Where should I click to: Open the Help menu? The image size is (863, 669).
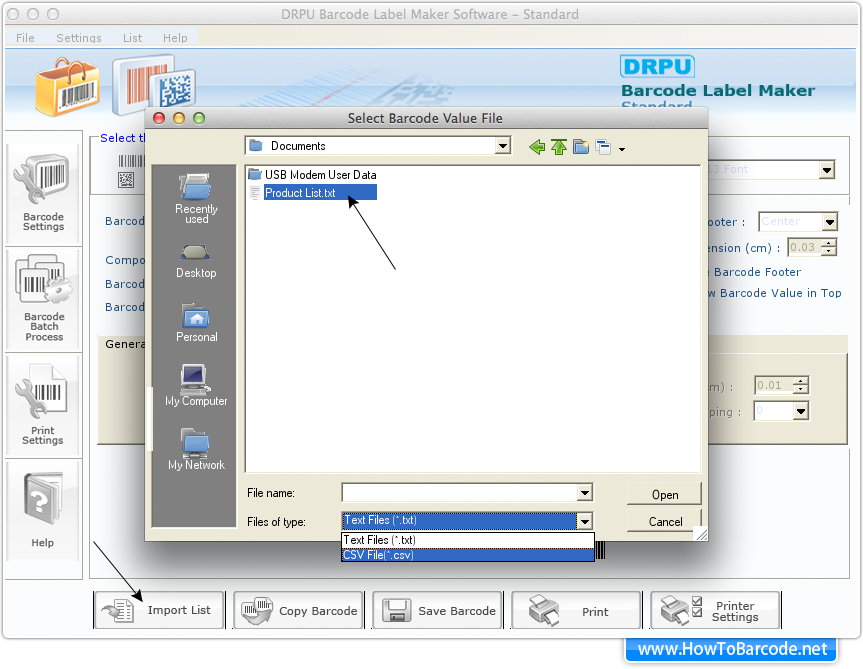click(175, 38)
